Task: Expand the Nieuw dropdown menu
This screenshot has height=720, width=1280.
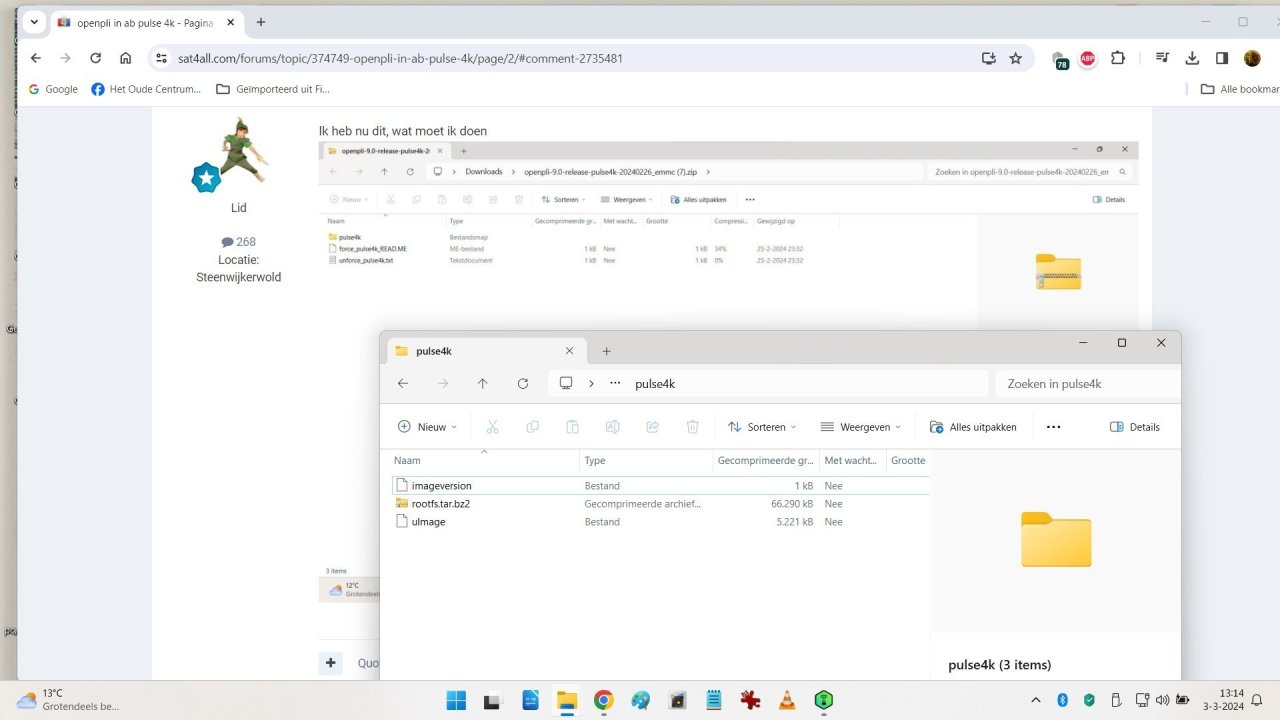Action: click(427, 427)
